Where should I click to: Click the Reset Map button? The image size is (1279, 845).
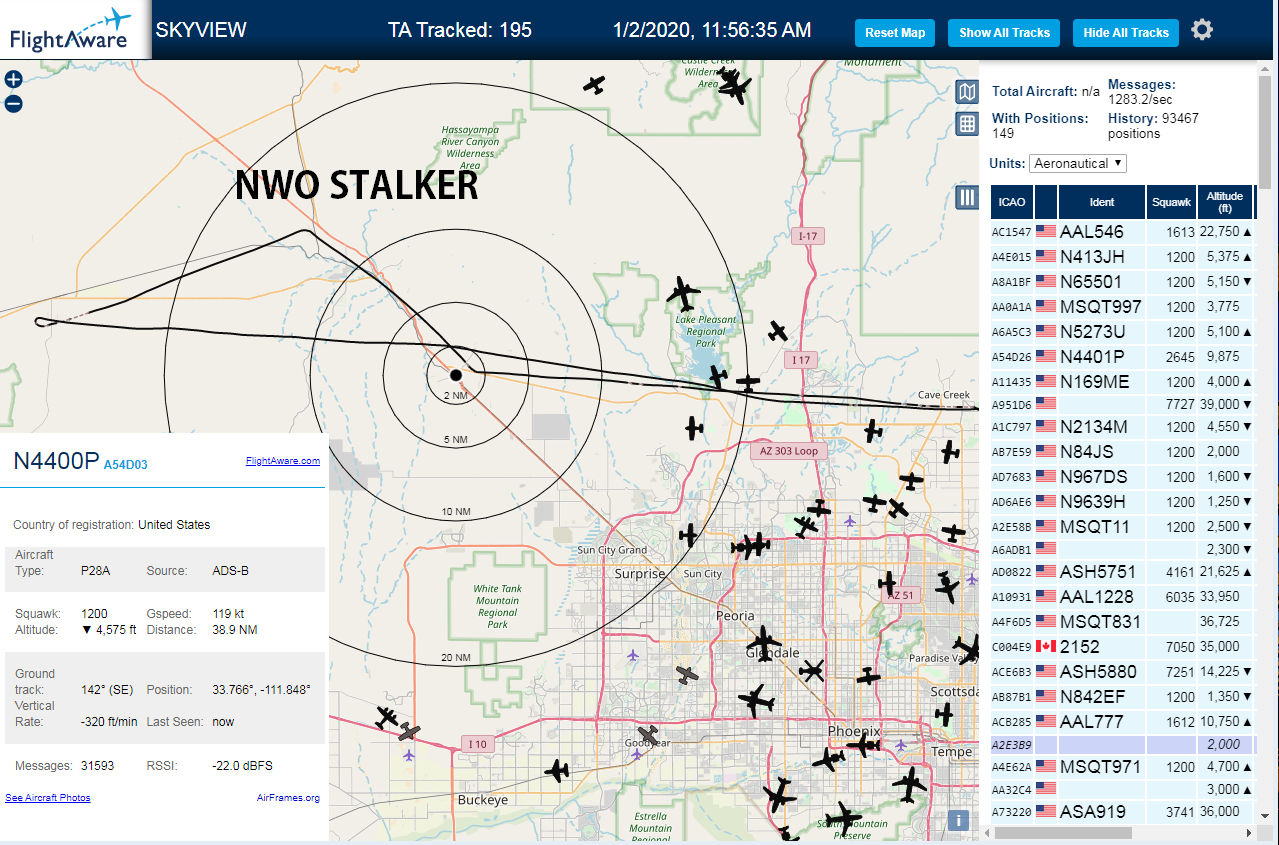pos(895,33)
